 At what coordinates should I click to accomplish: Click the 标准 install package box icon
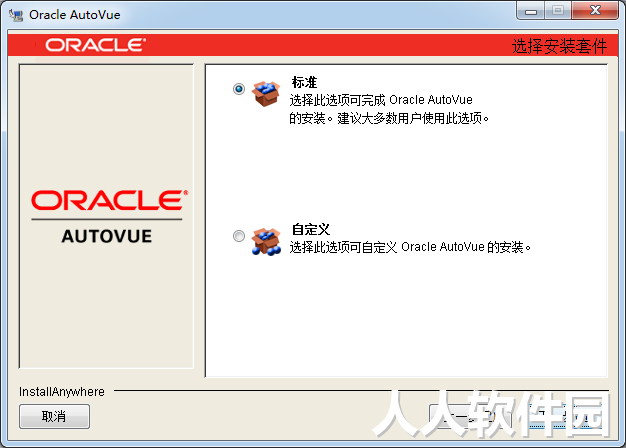point(266,94)
